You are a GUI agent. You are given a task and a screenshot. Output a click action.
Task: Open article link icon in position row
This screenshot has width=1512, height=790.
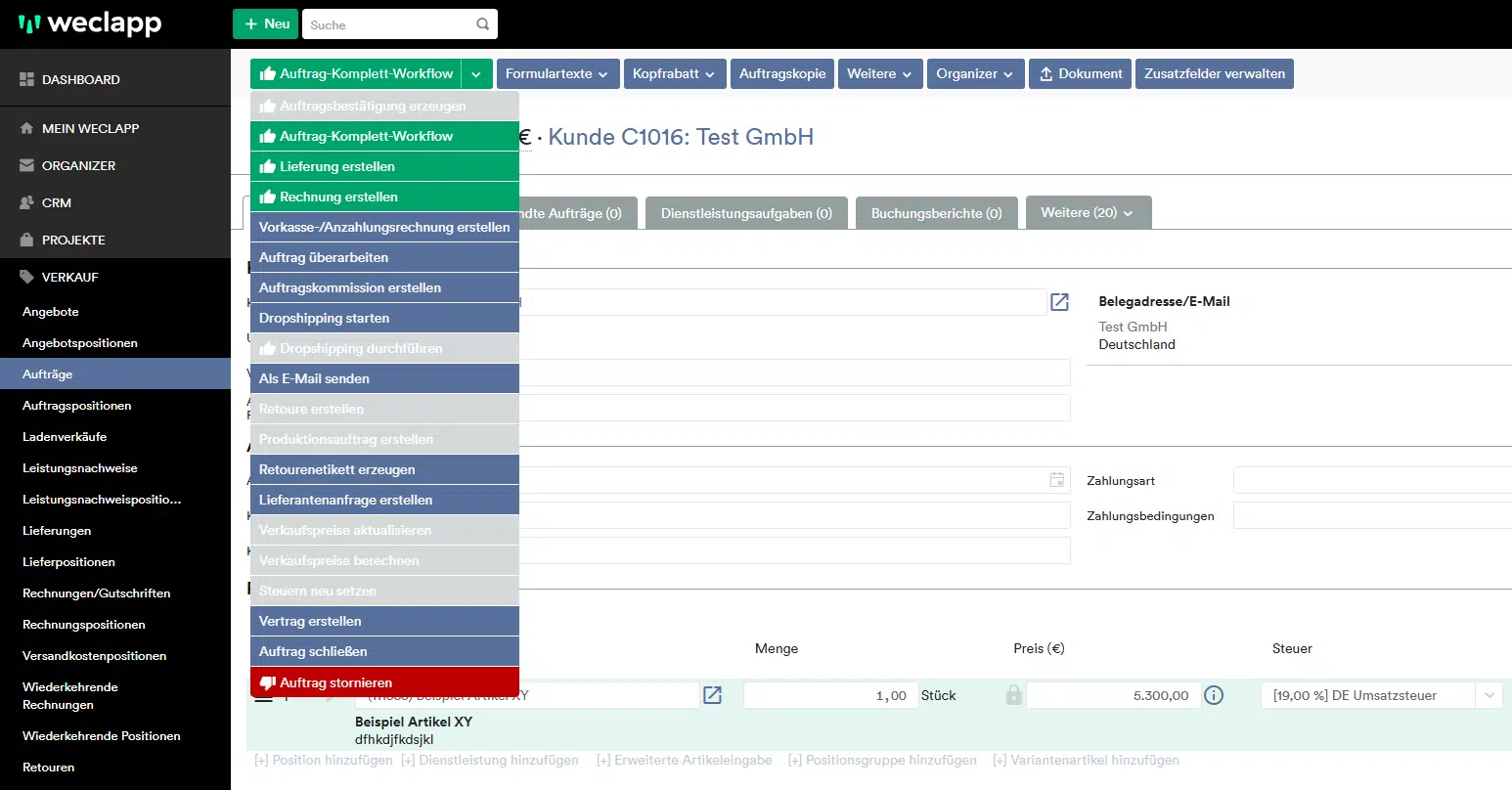(712, 695)
